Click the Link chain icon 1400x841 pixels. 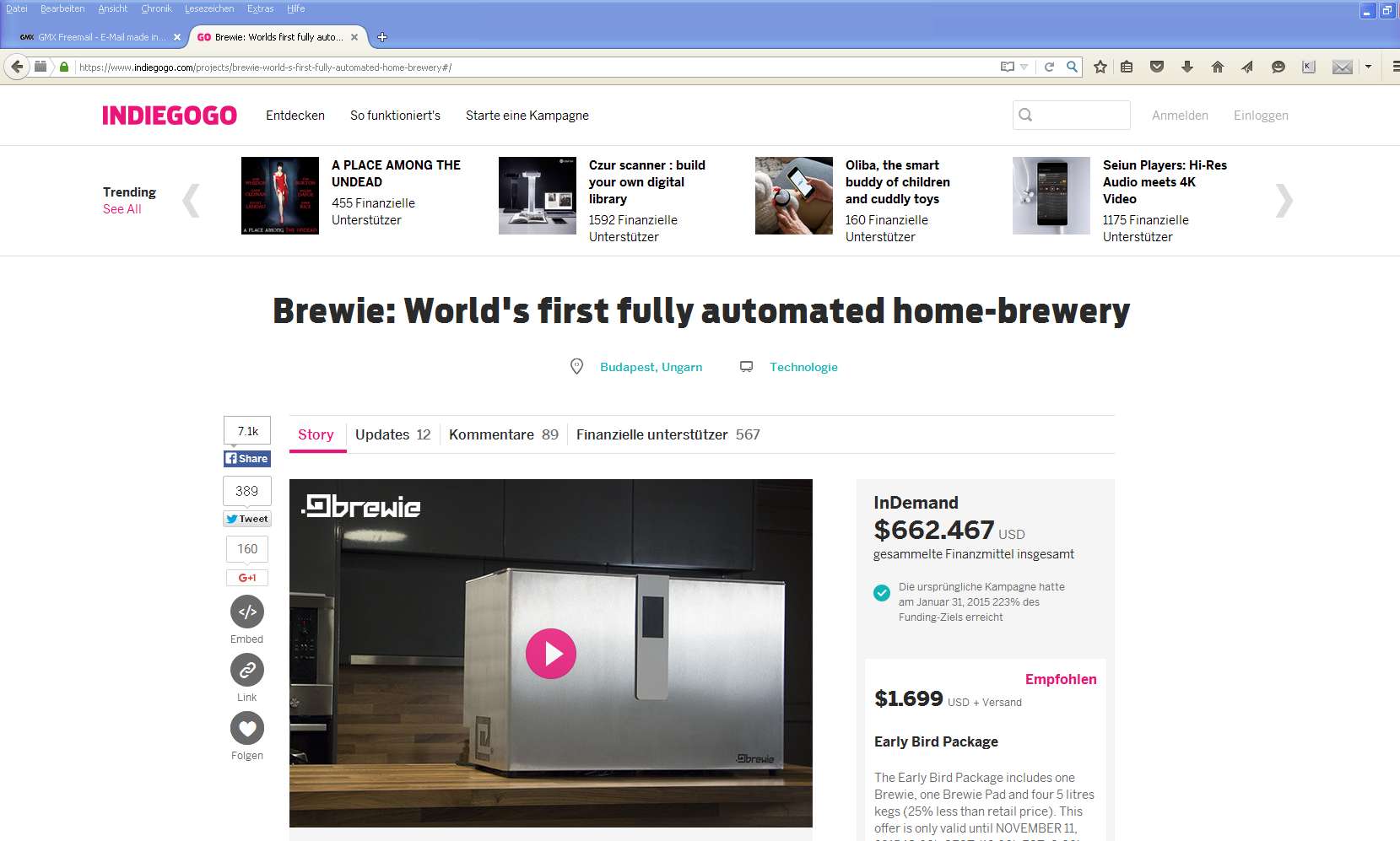[247, 670]
